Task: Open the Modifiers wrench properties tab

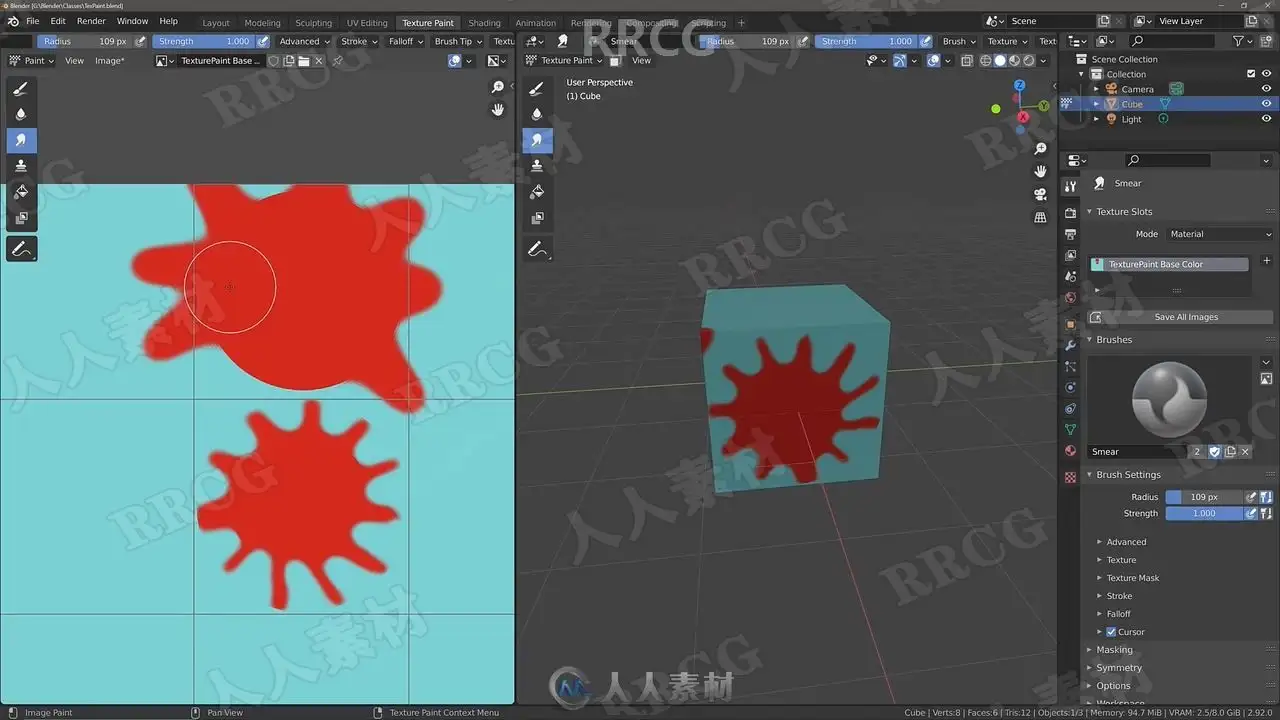Action: tap(1071, 345)
